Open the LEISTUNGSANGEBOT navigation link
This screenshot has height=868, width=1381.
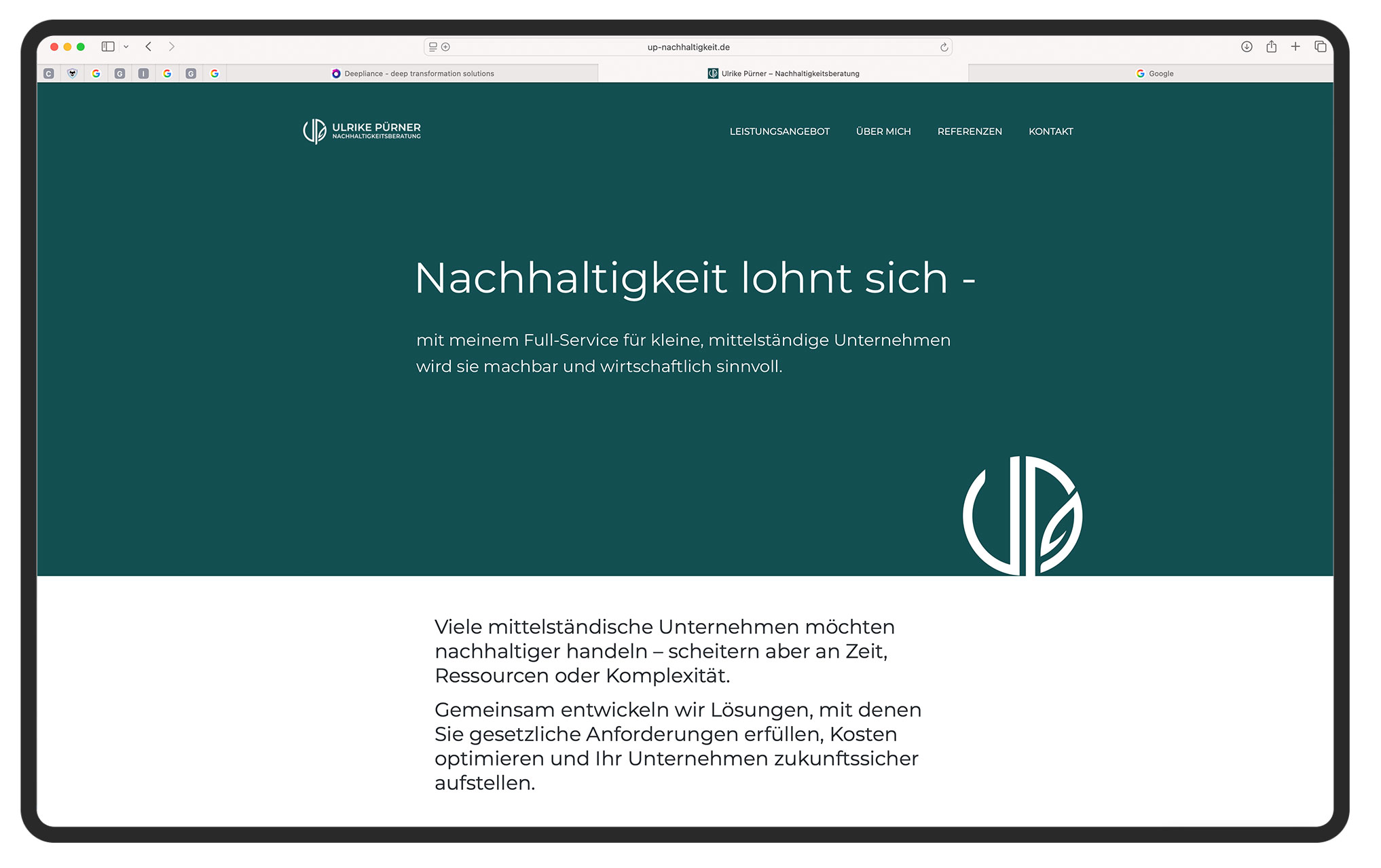[x=779, y=131]
